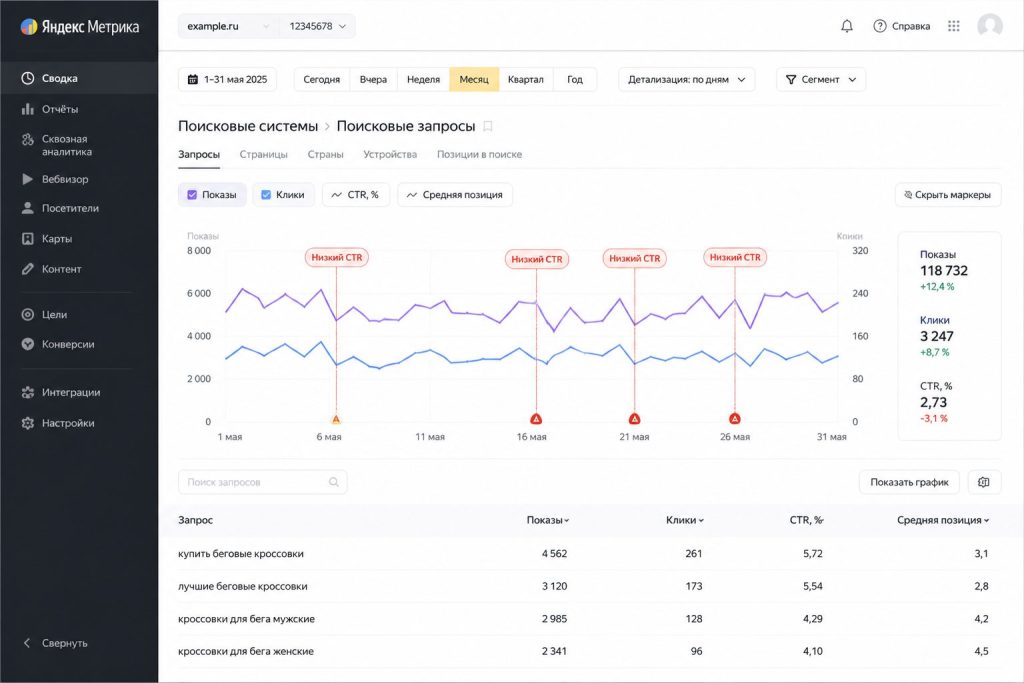Open the 1–31 мая 2025 date picker
The width and height of the screenshot is (1024, 683).
tap(227, 80)
